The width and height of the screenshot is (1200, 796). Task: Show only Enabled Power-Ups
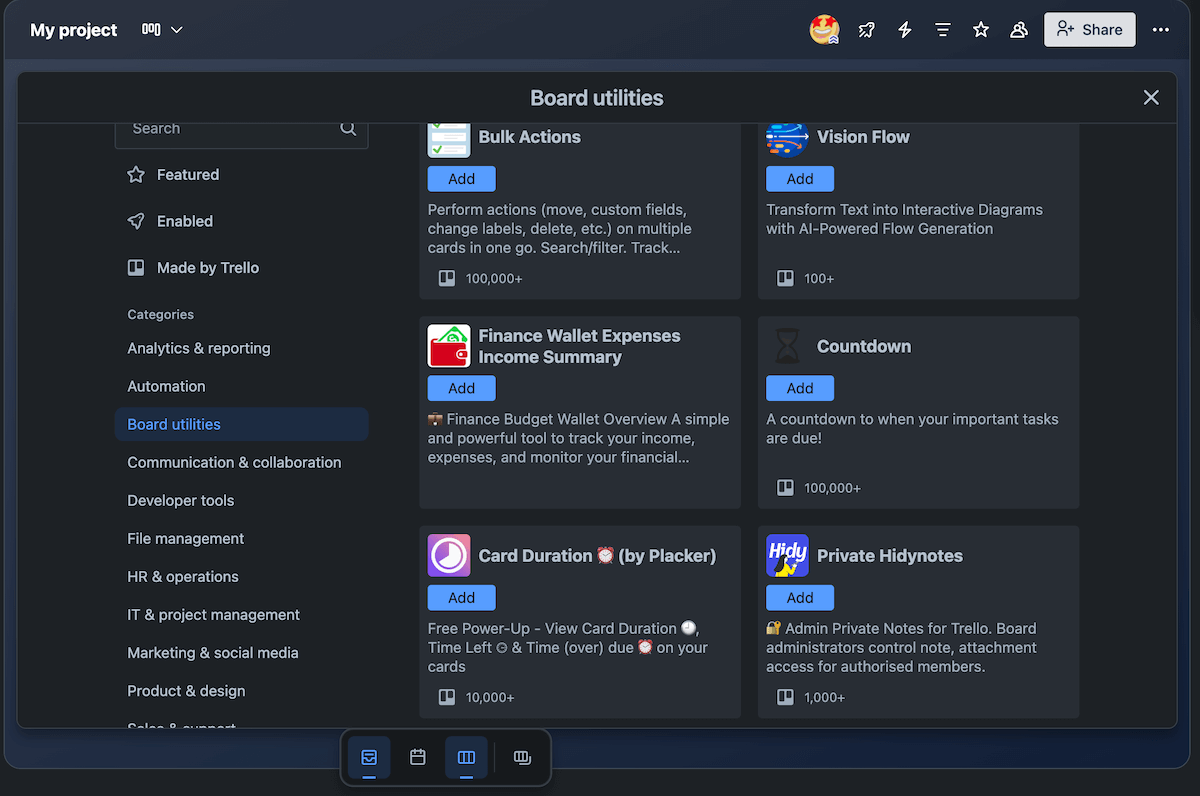183,221
